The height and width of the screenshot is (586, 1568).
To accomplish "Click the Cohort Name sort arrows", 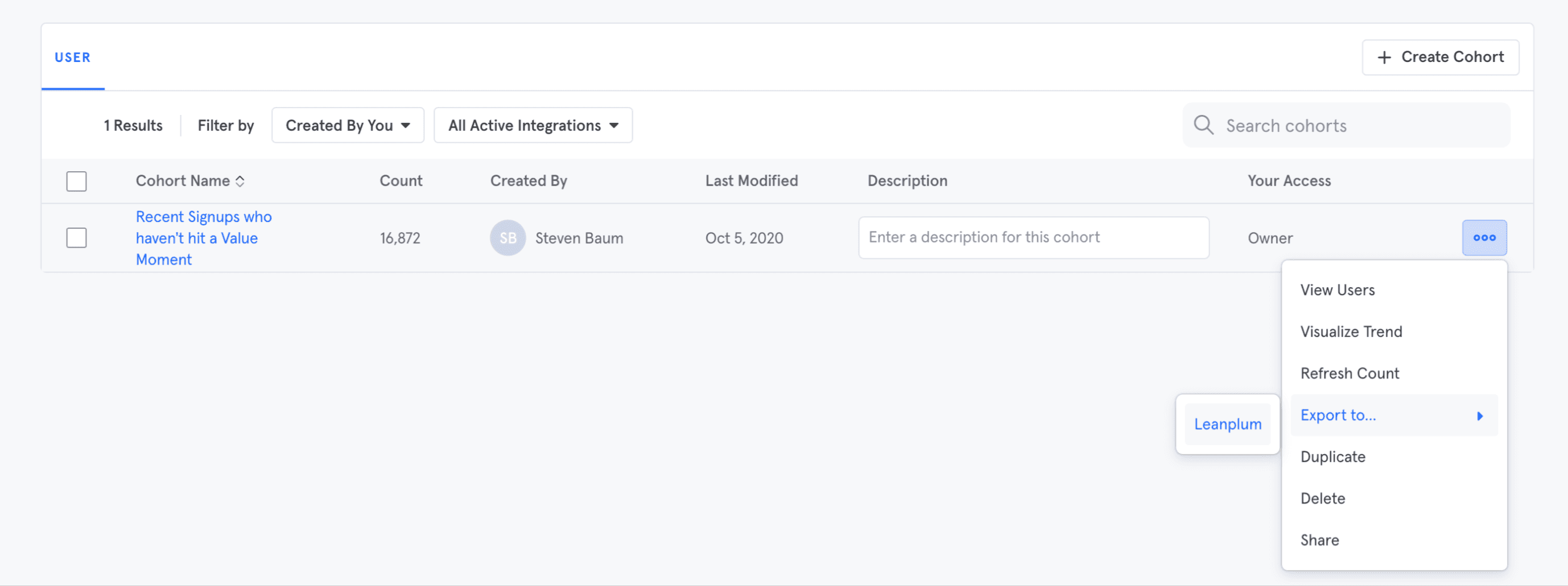I will point(241,181).
